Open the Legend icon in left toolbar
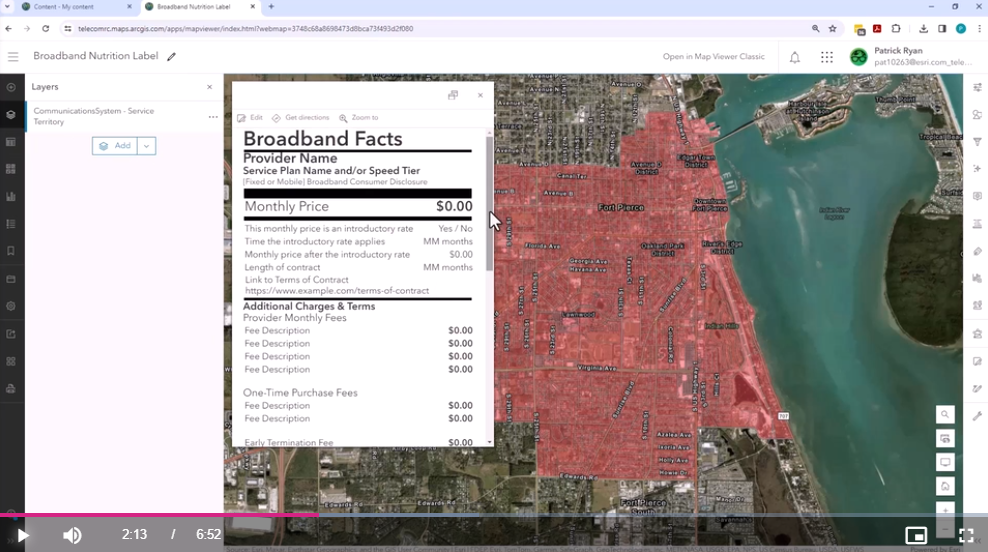Screen dimensions: 988x552 pos(11,224)
